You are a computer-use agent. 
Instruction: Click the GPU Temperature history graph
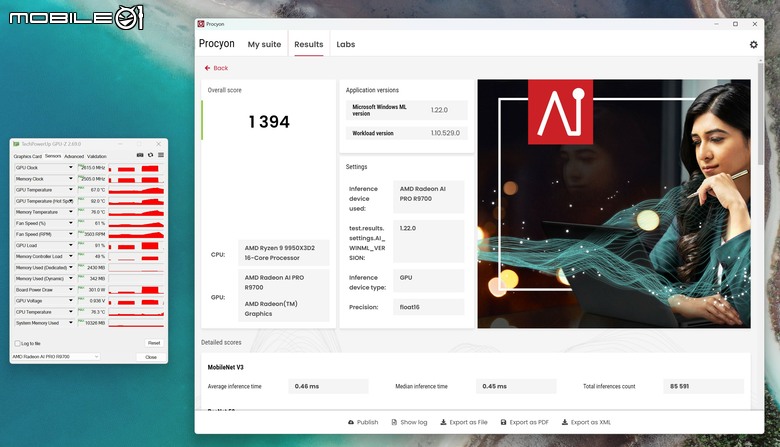pos(136,190)
